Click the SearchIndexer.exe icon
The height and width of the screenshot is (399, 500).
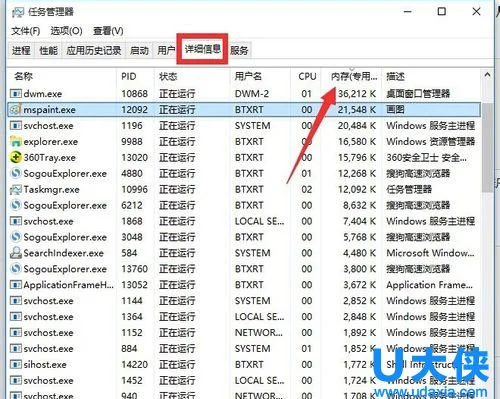[16, 253]
